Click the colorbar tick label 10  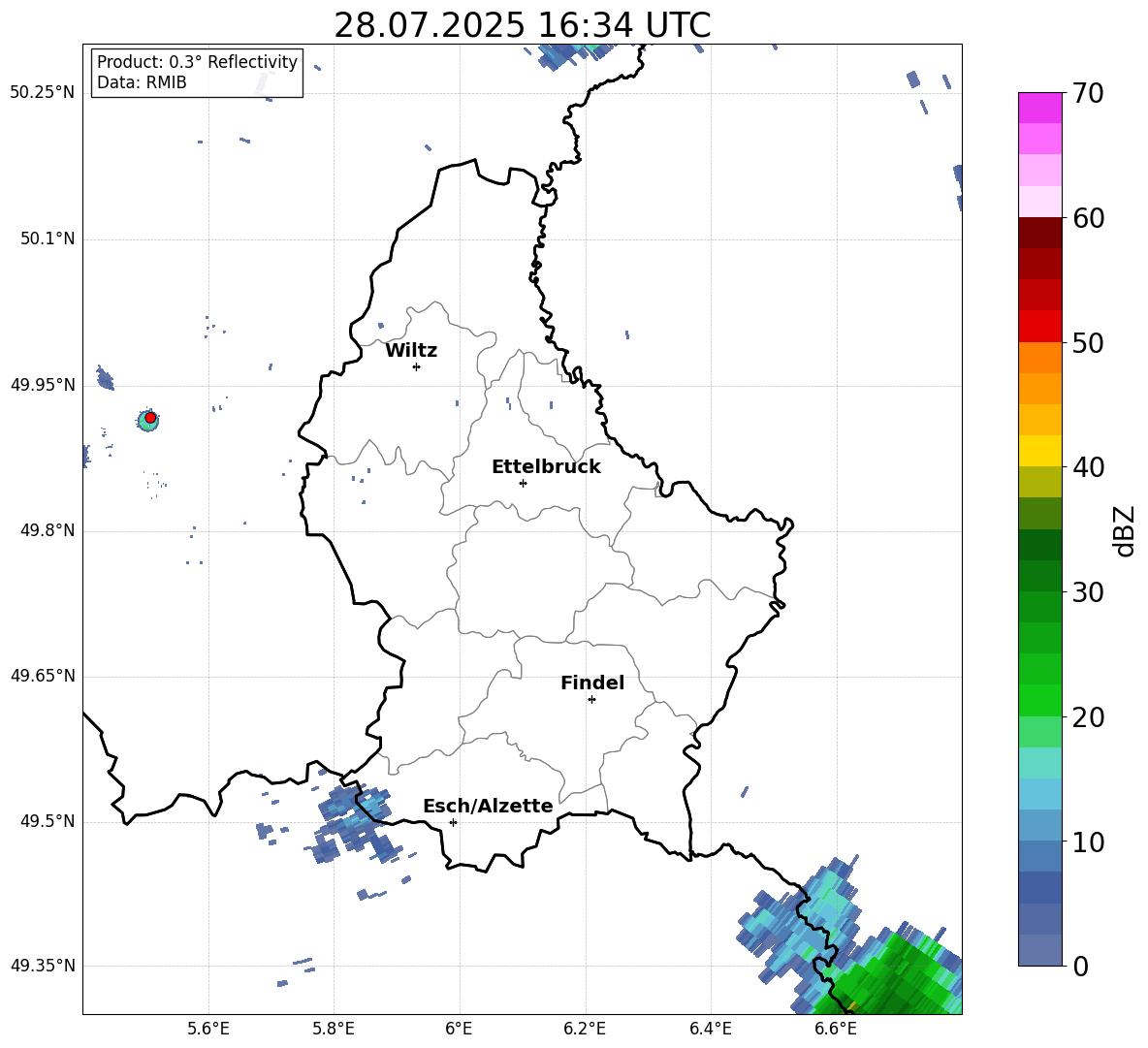[x=1088, y=842]
